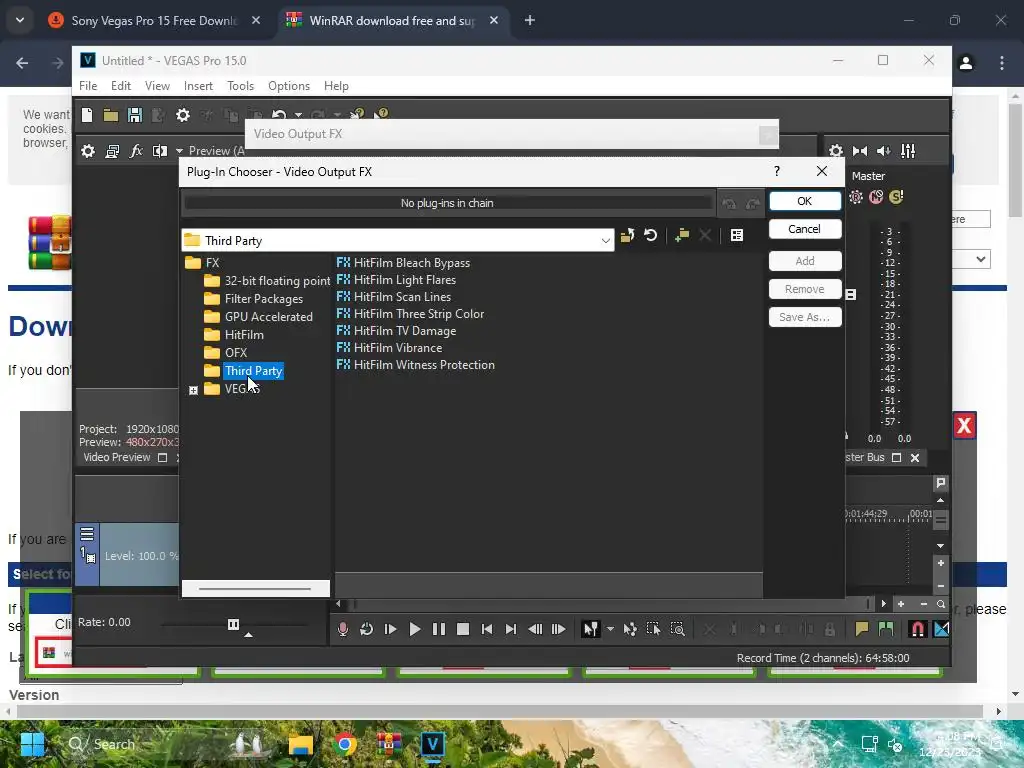Open Master bus settings gear icon
The image size is (1024, 768).
click(836, 152)
